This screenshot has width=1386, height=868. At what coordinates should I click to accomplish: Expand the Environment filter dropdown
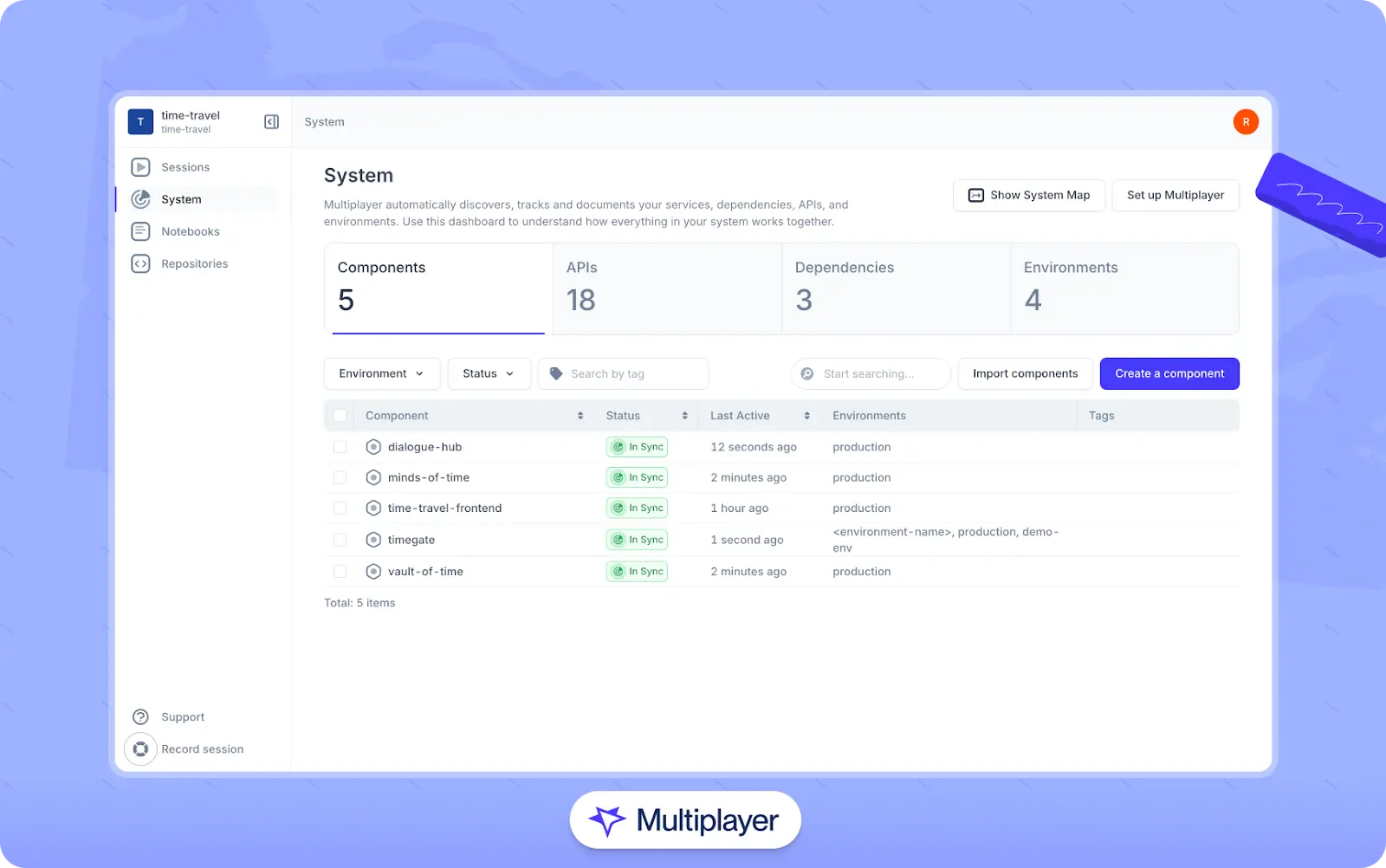point(381,373)
